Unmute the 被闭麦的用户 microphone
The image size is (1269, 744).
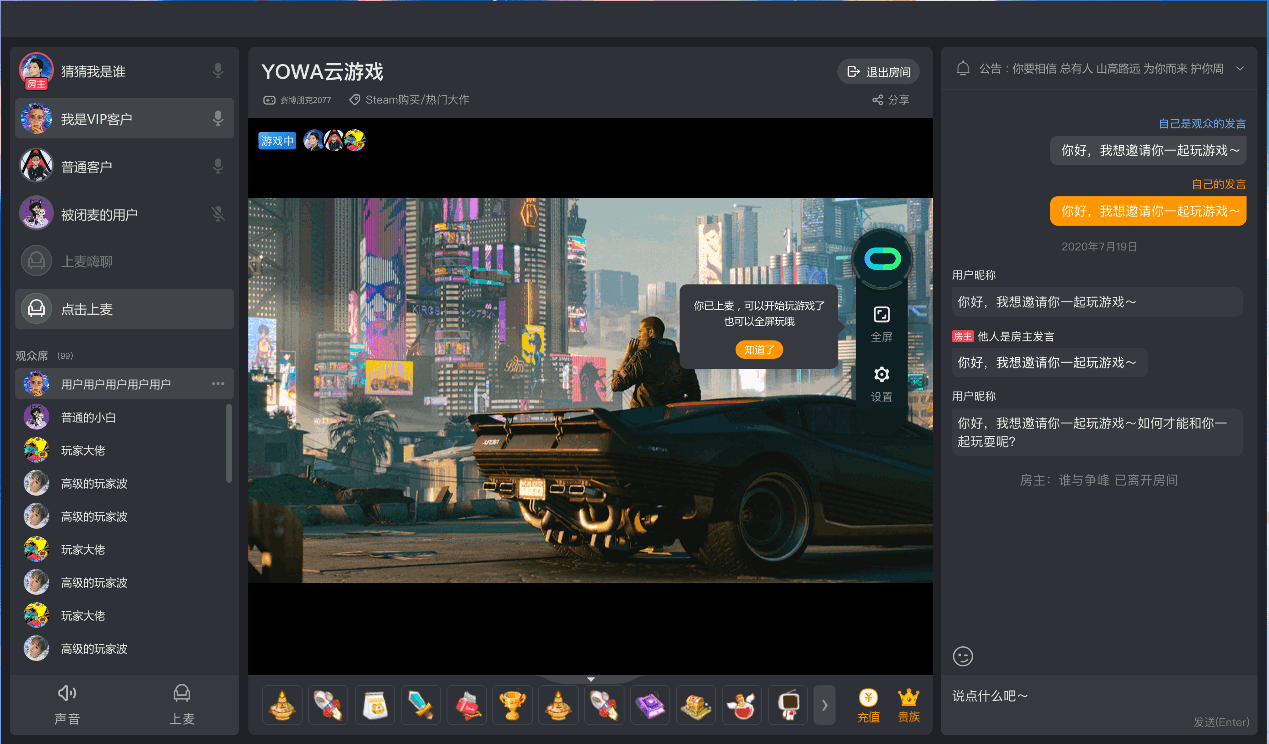pos(218,214)
